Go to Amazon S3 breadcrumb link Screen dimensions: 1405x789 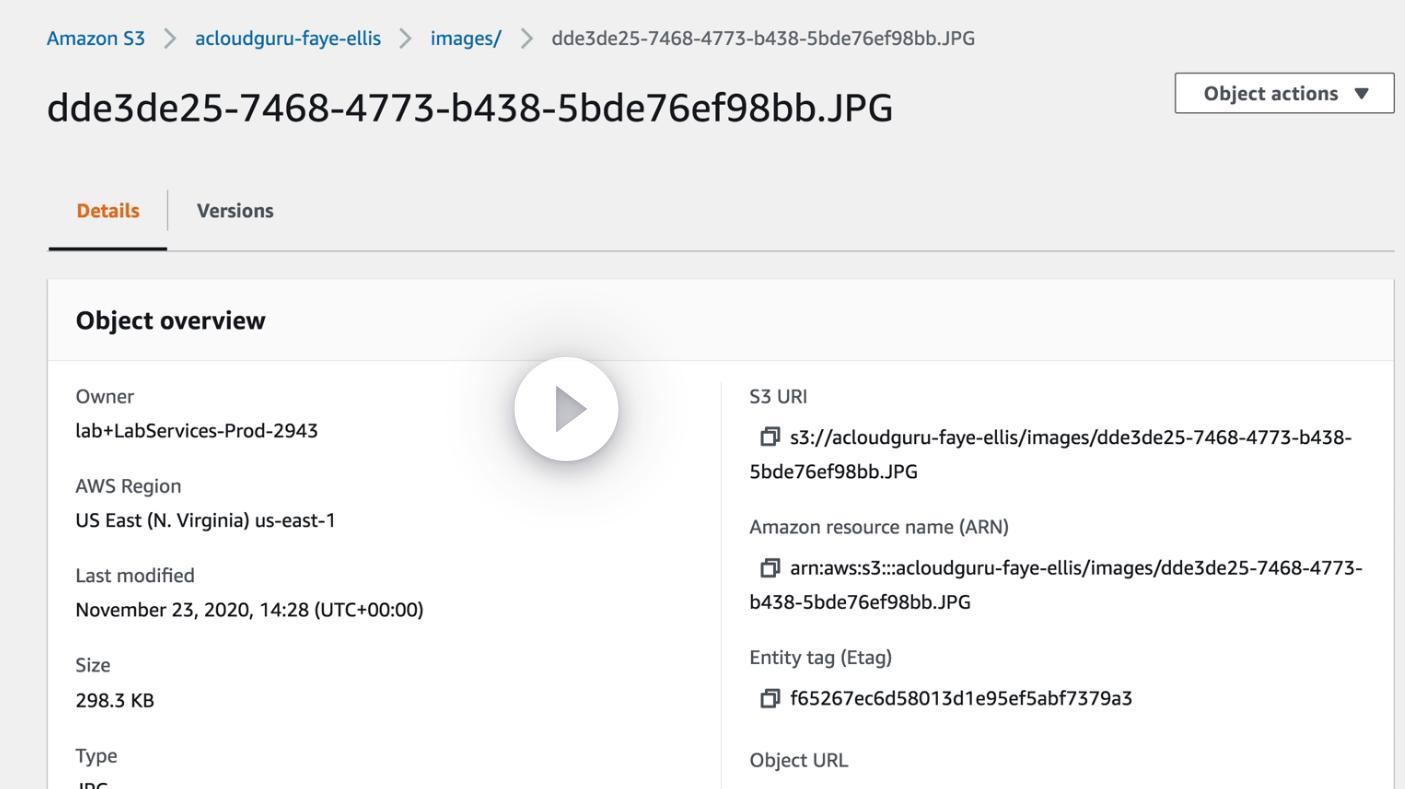pos(96,38)
